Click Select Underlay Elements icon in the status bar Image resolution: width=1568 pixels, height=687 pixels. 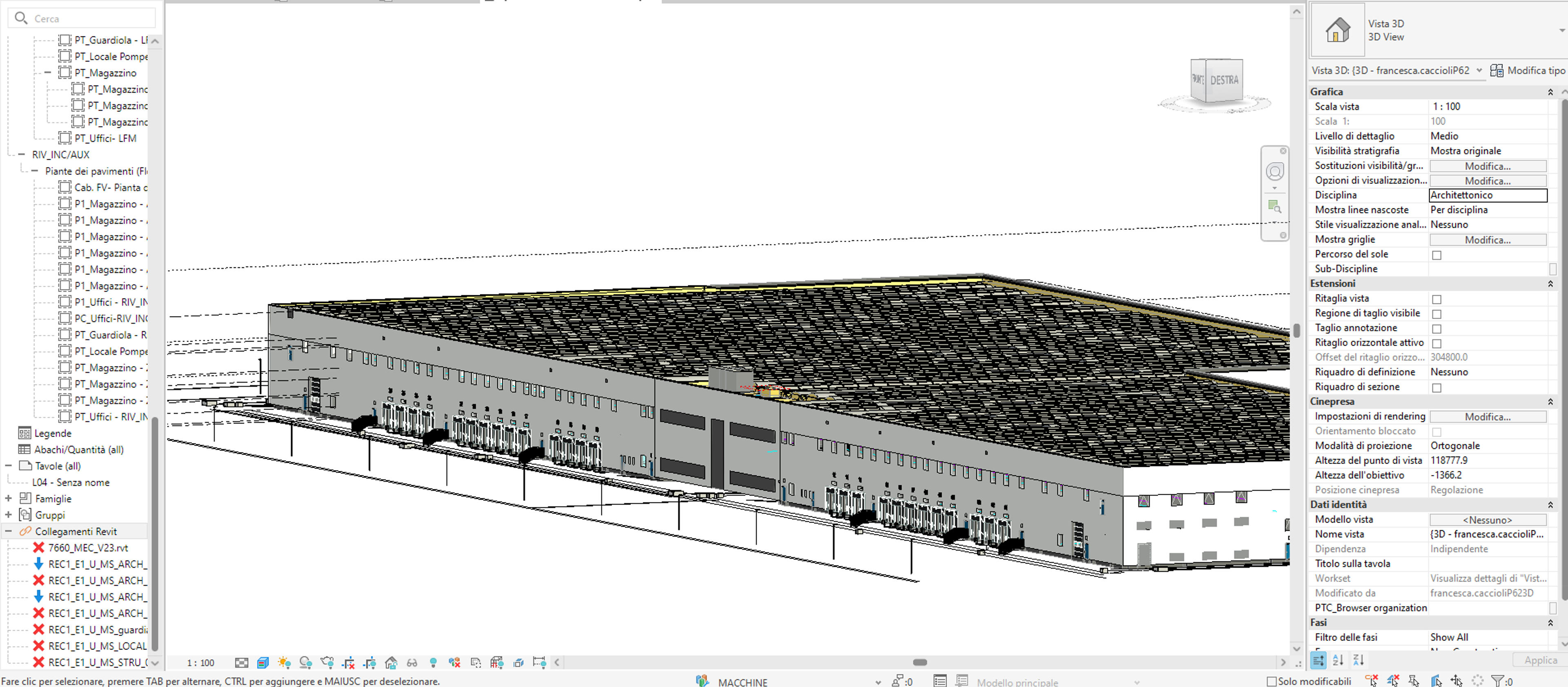click(1393, 681)
